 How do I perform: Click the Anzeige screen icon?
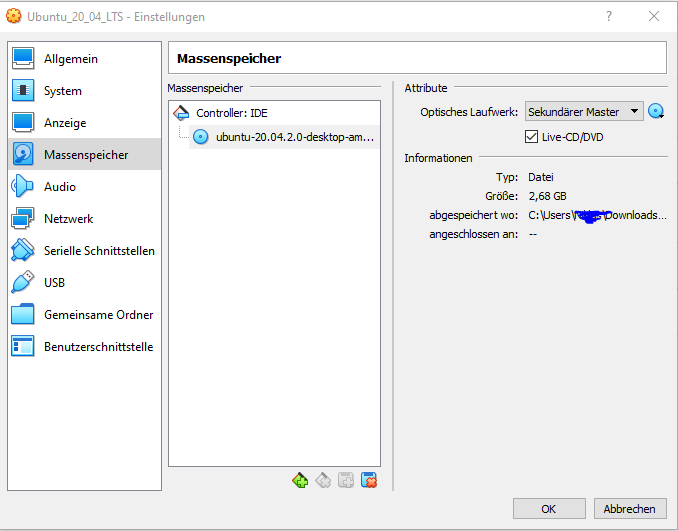[x=23, y=122]
